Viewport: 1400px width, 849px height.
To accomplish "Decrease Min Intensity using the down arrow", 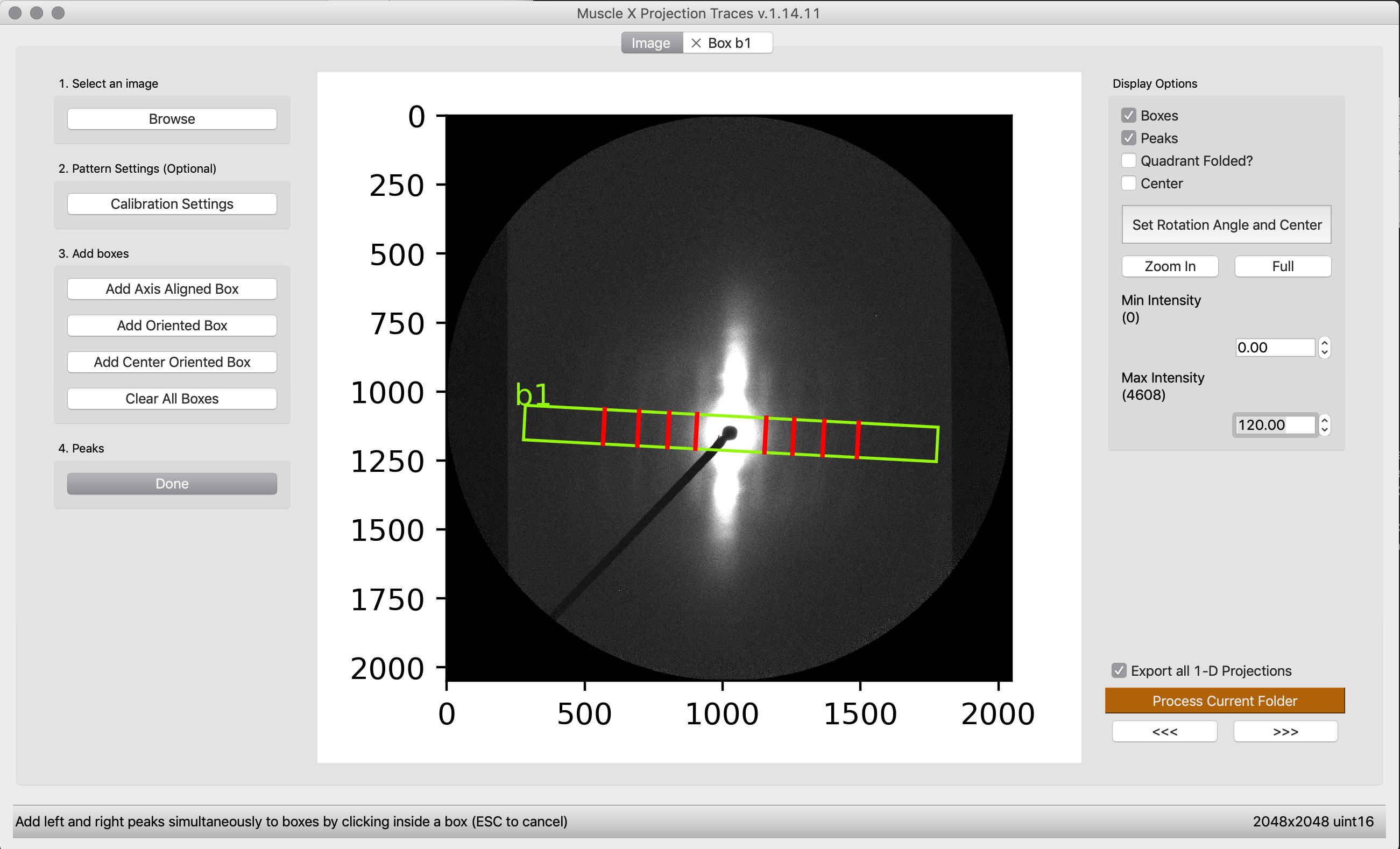I will tap(1325, 352).
